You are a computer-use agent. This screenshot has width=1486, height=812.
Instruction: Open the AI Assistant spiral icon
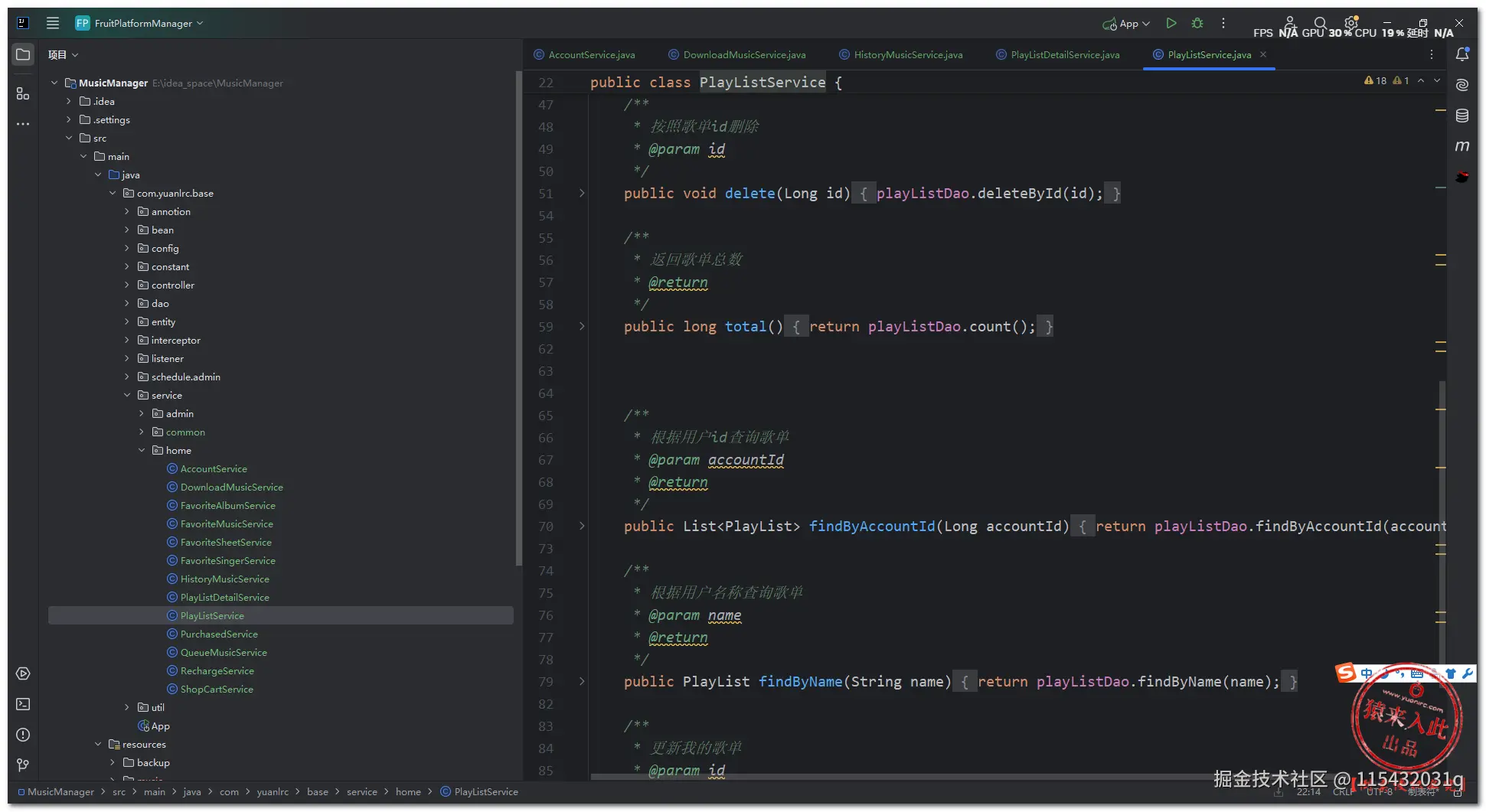[1462, 85]
